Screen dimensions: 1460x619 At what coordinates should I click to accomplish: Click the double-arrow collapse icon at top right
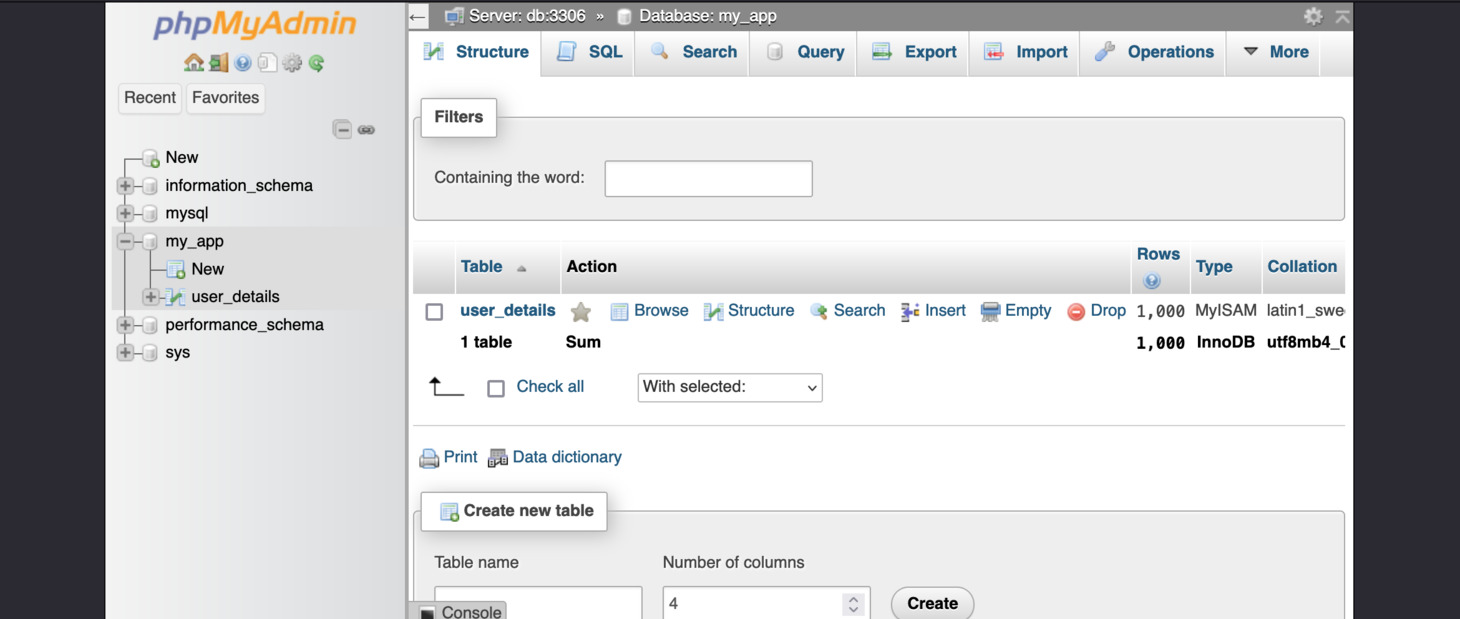point(1342,16)
